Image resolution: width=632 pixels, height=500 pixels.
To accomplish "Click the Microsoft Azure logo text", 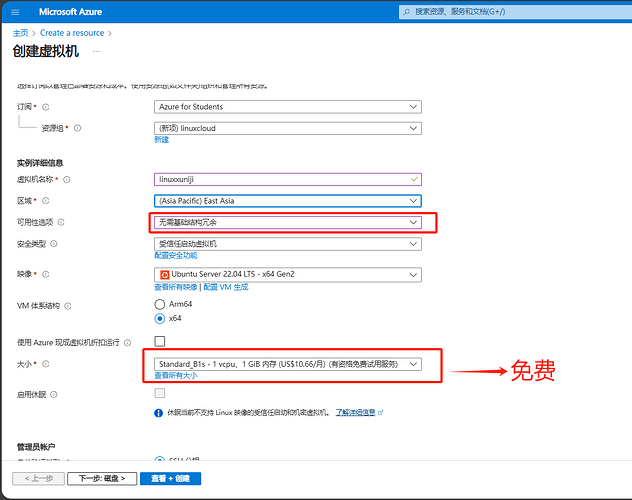I will pyautogui.click(x=70, y=12).
